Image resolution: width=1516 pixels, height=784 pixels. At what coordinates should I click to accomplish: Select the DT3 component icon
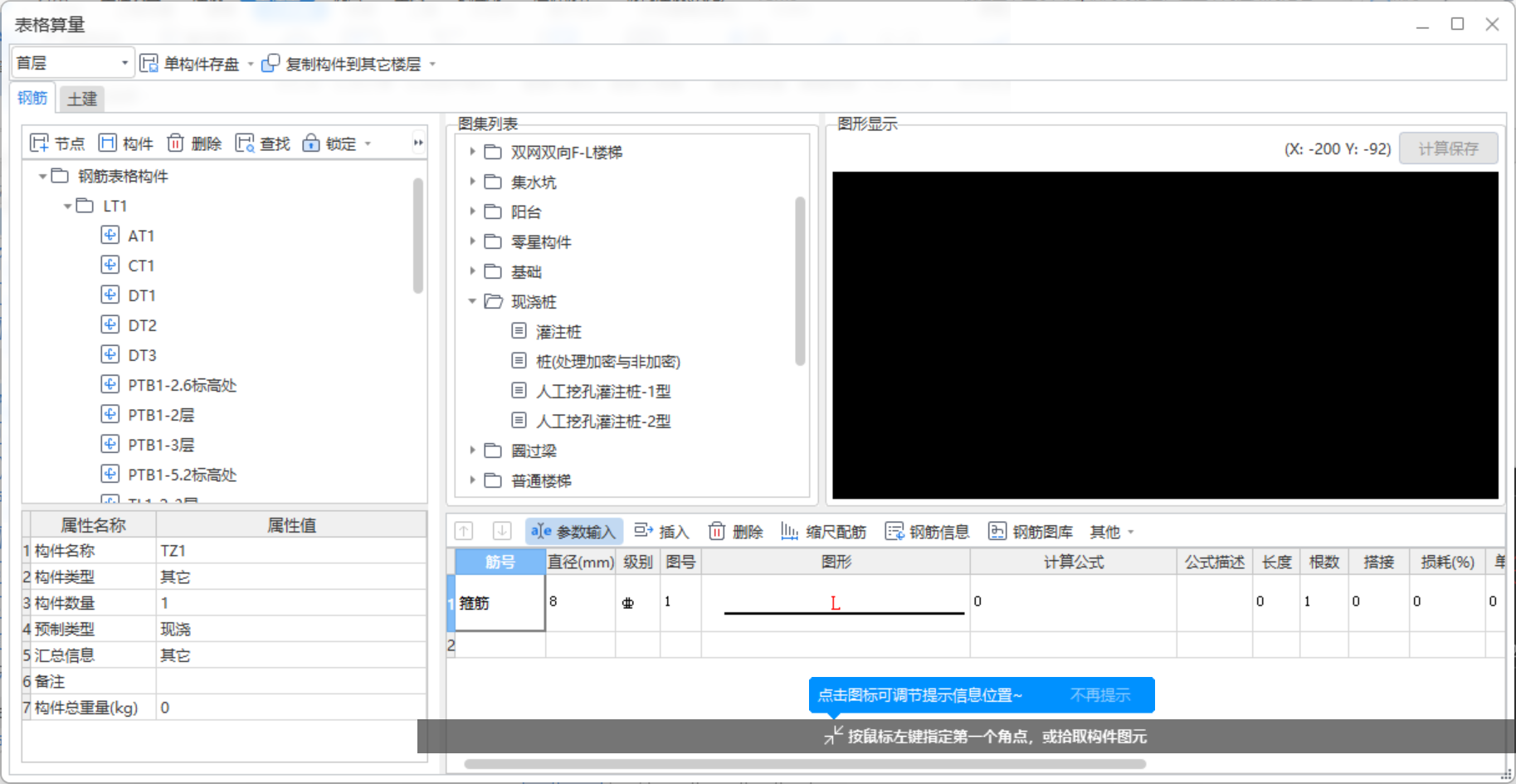pos(110,354)
